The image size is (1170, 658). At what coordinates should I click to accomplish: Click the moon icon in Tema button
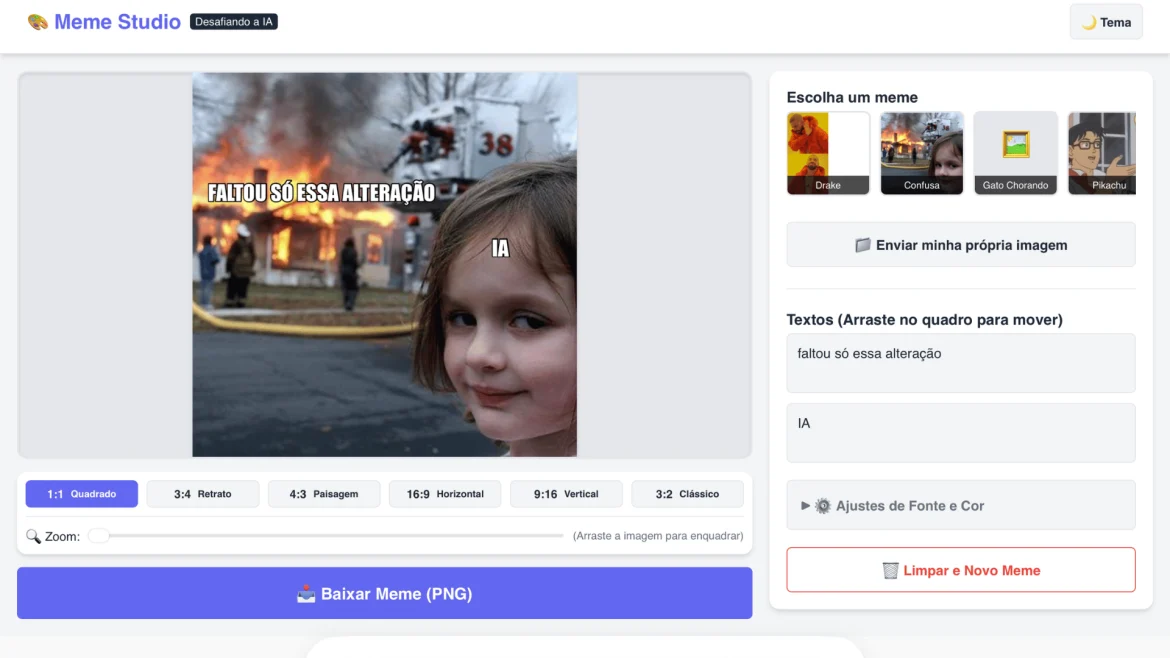(x=1089, y=22)
